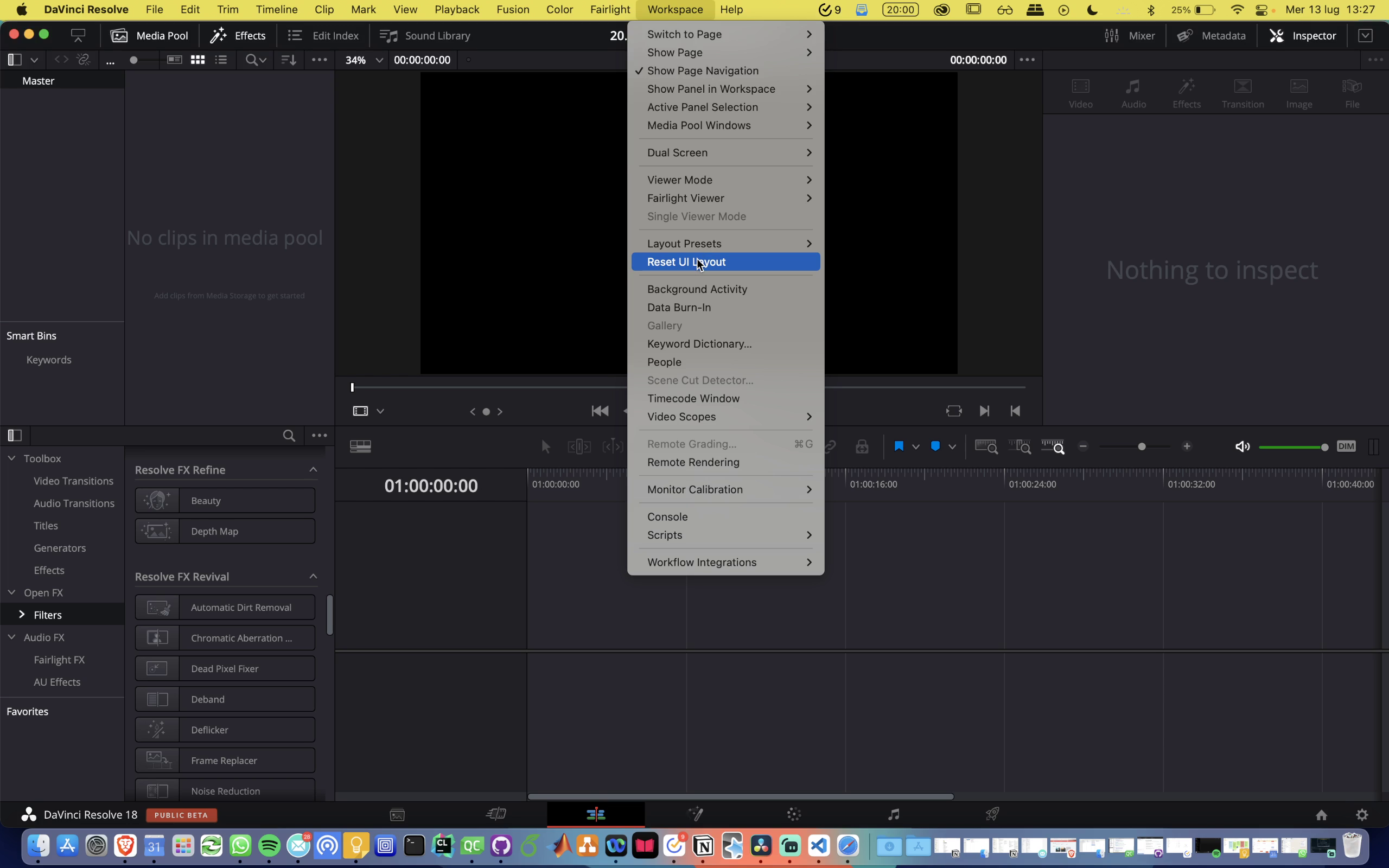Toggle the Edit Index panel
This screenshot has height=868, width=1389.
tap(323, 36)
